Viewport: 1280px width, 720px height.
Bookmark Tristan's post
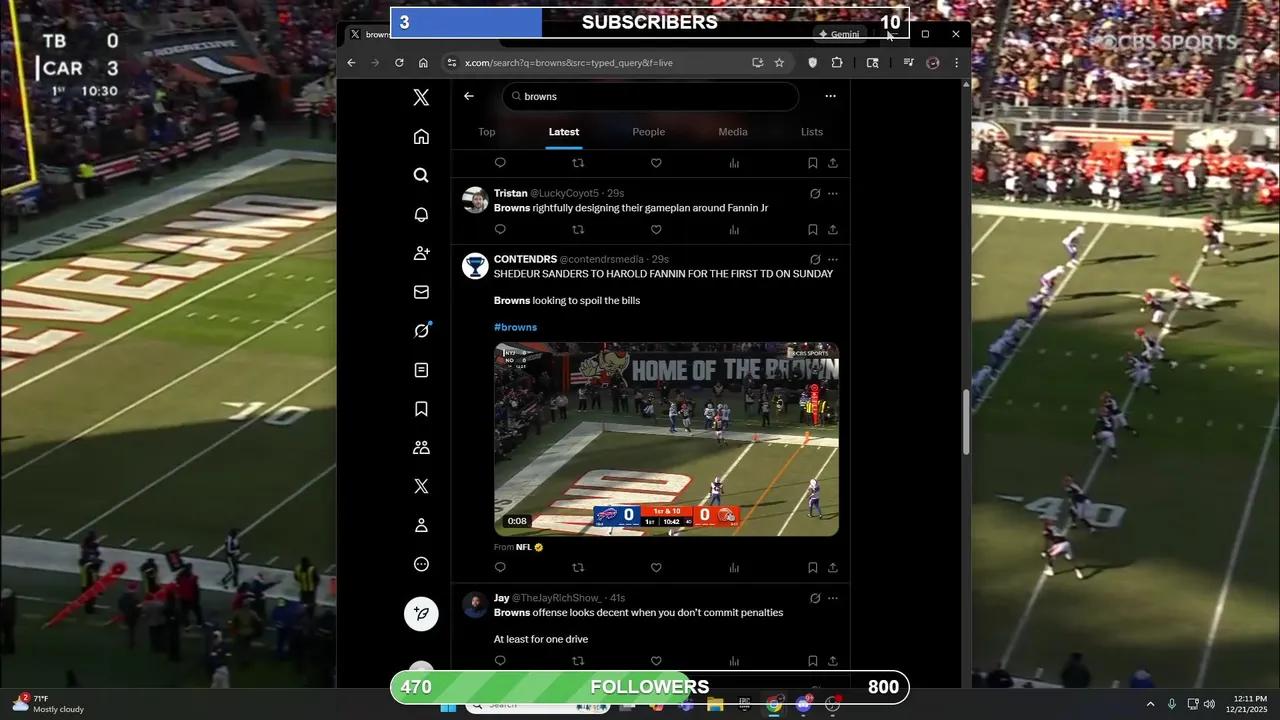(812, 230)
